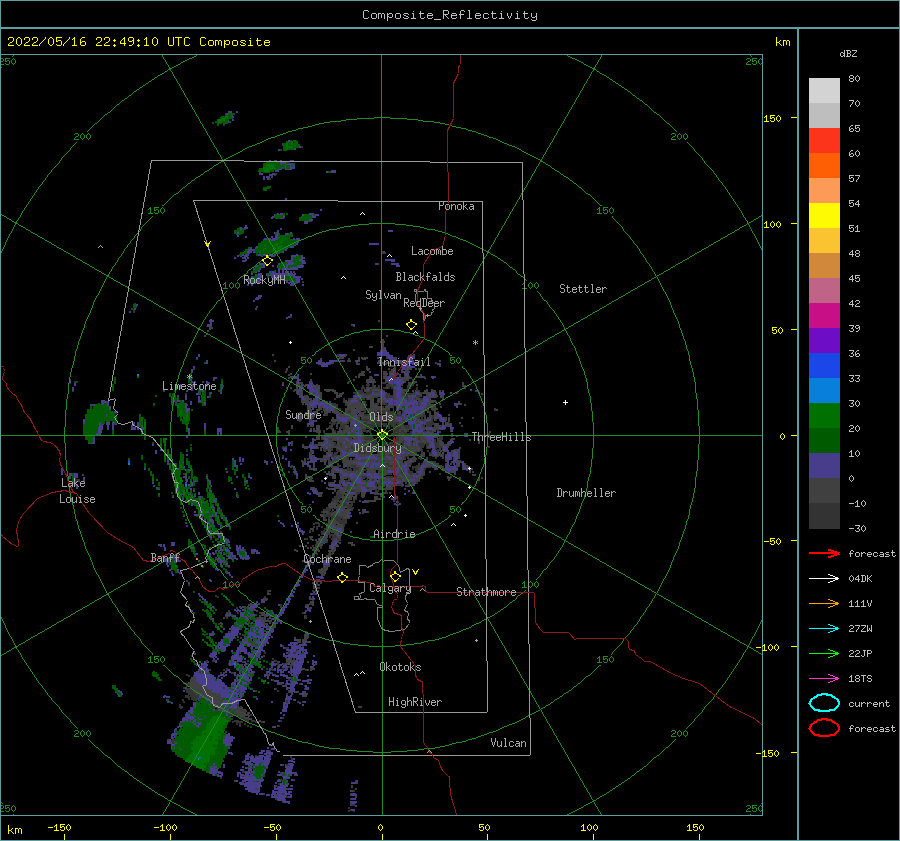The image size is (900, 841).
Task: Click the dBZ scale heading
Action: pos(848,53)
